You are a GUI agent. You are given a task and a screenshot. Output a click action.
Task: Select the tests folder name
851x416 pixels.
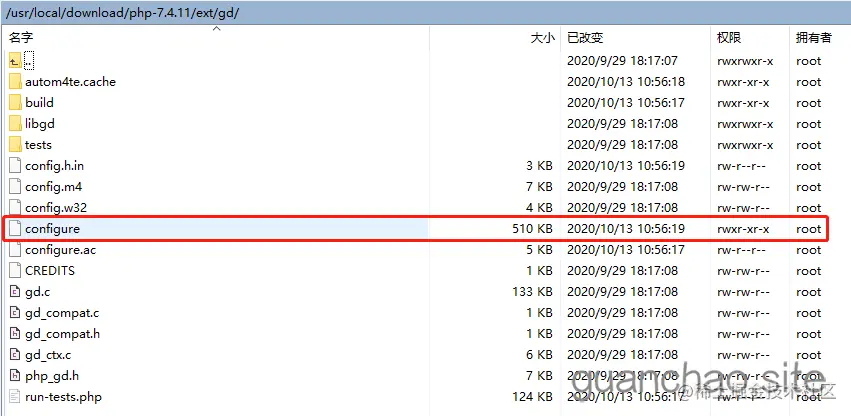(x=39, y=145)
